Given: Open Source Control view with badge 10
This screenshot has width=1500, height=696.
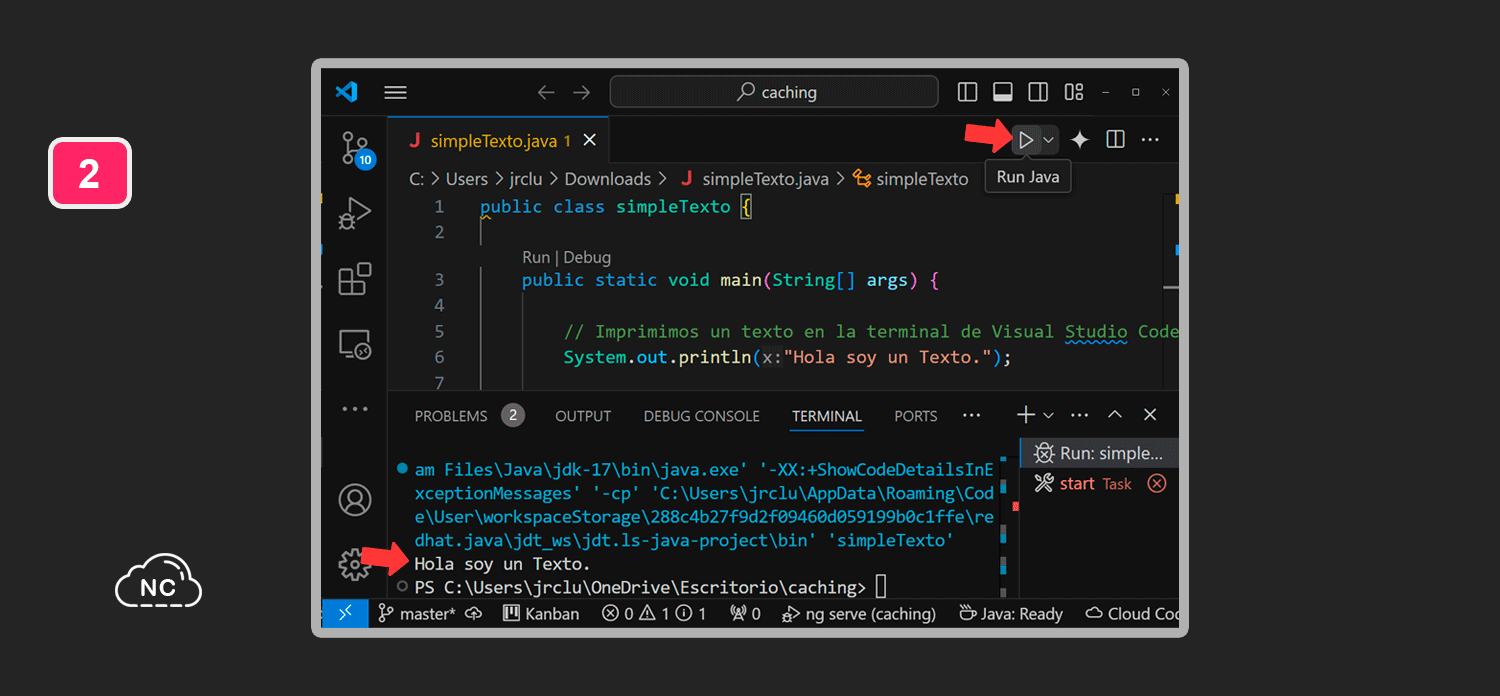Looking at the screenshot, I should coord(356,149).
